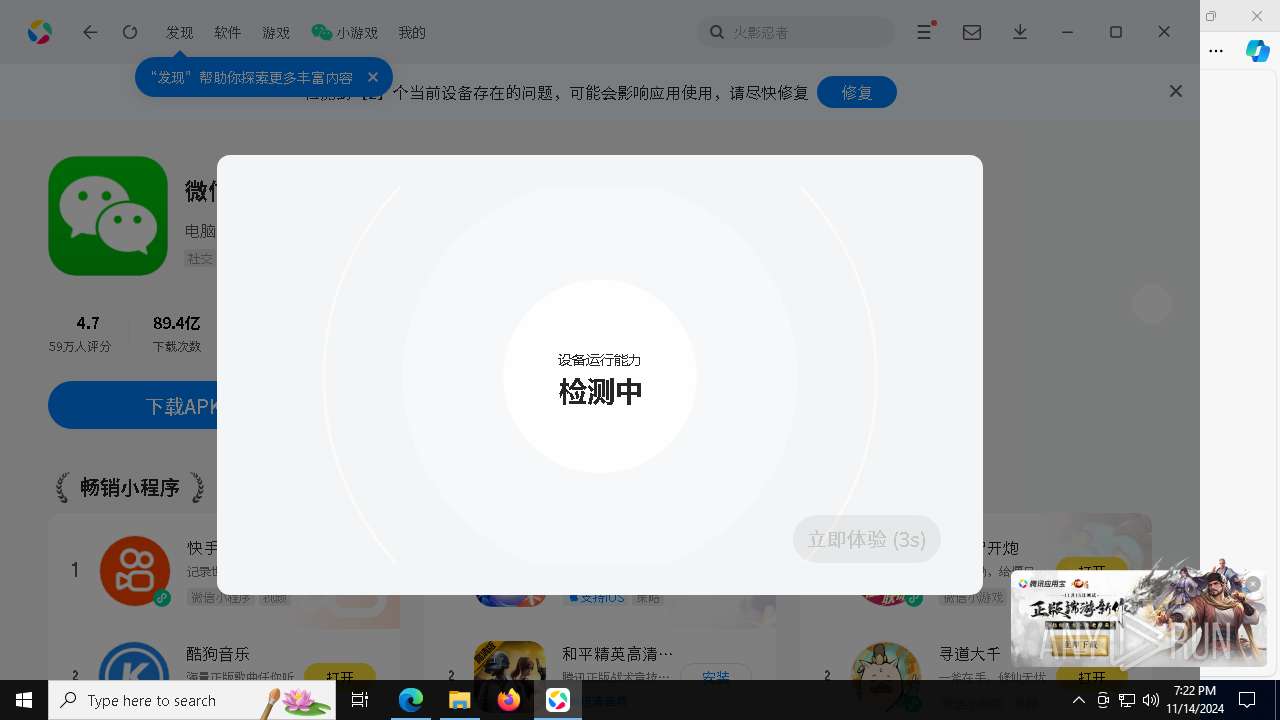Switch to the 软件 tab
Image resolution: width=1280 pixels, height=720 pixels.
(228, 32)
